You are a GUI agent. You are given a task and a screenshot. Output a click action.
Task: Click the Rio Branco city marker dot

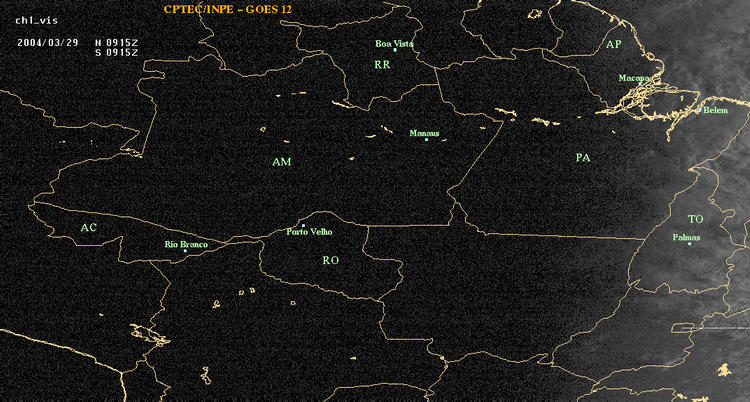185,251
